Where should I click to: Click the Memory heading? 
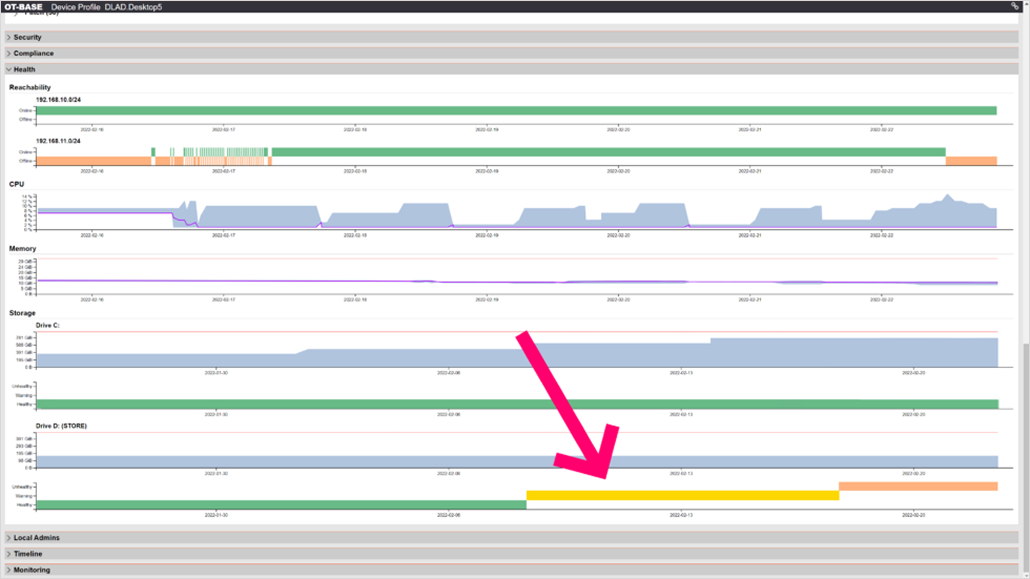click(x=22, y=248)
